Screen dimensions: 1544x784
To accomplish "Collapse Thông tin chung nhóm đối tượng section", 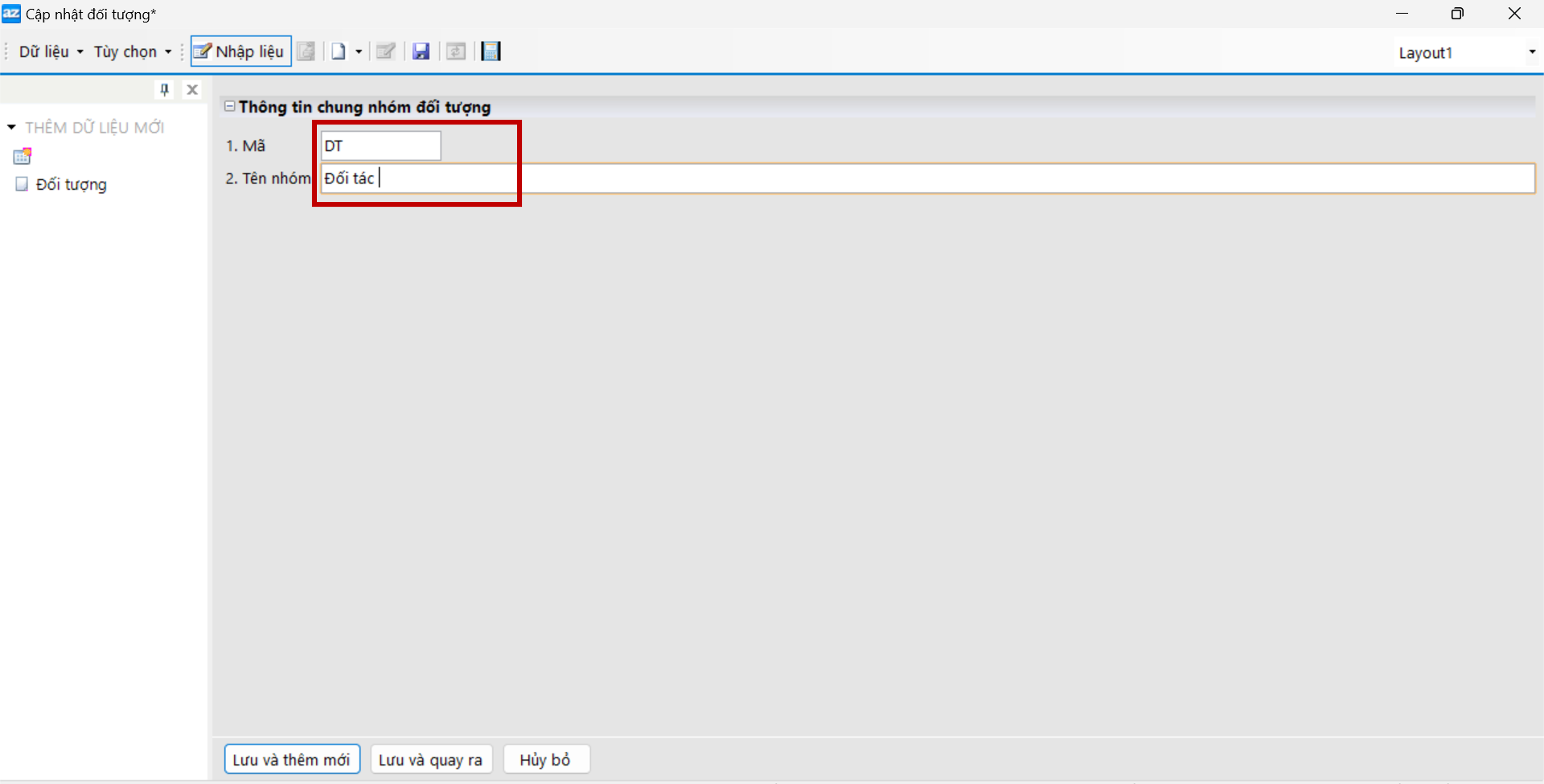I will [x=229, y=107].
